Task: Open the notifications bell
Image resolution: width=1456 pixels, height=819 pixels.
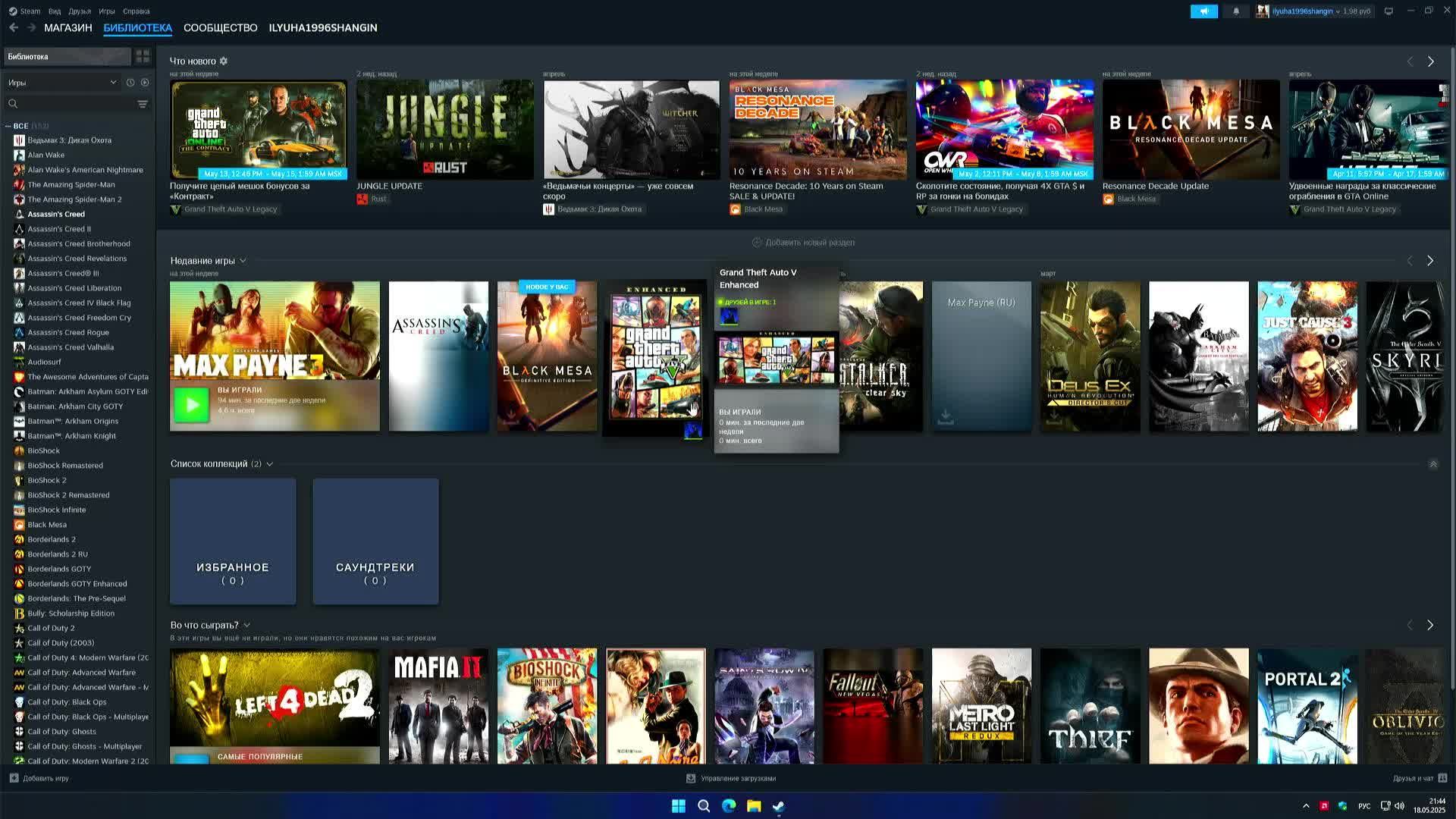Action: [1236, 11]
